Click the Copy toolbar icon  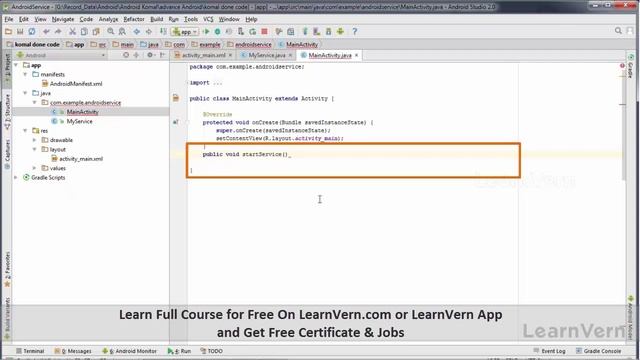coord(84,31)
